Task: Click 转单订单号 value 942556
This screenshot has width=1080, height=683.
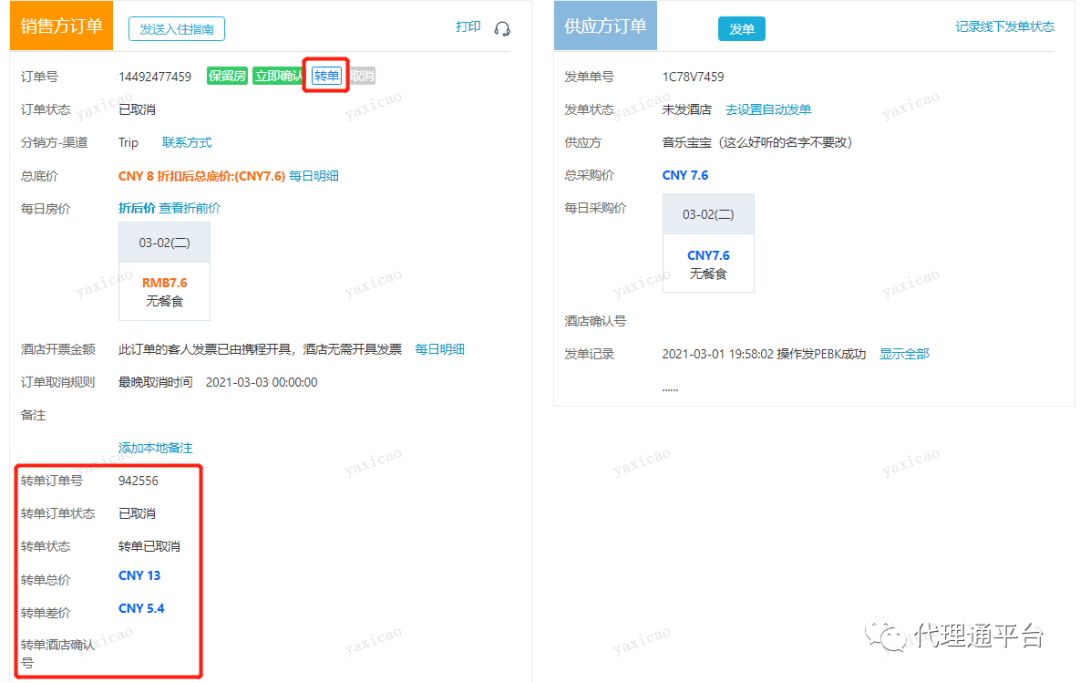Action: click(138, 481)
